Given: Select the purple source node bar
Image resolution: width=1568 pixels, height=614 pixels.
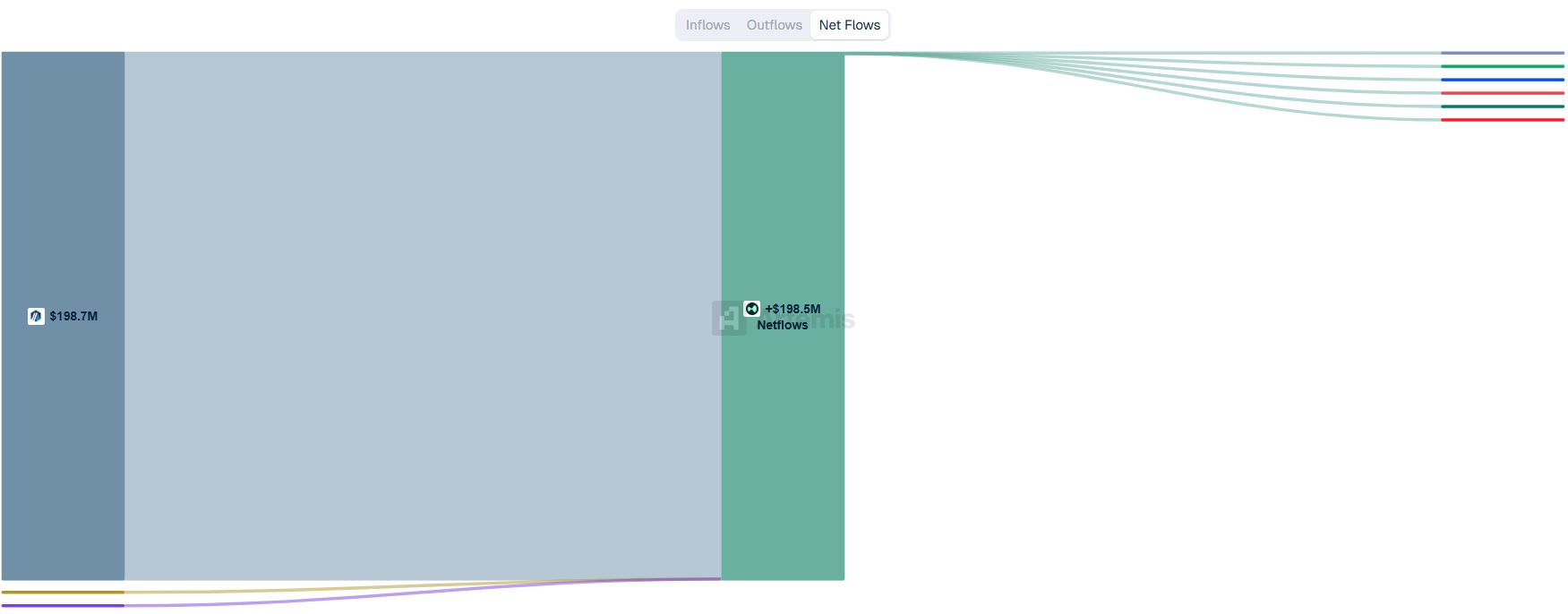Looking at the screenshot, I should click(63, 606).
